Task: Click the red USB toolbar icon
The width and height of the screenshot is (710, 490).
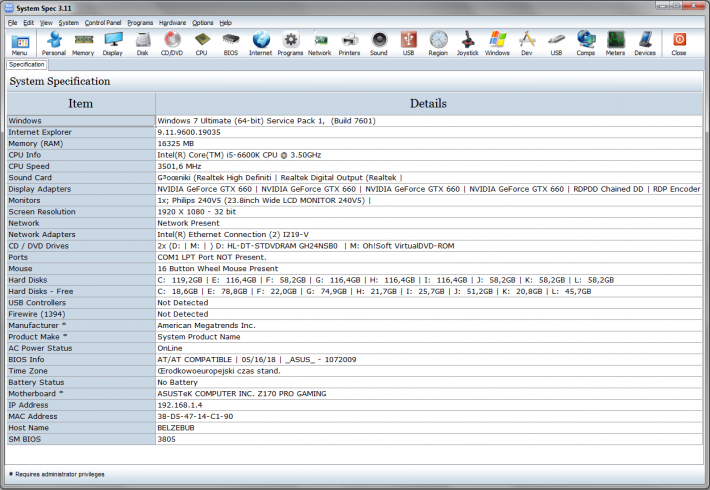Action: pyautogui.click(x=408, y=44)
